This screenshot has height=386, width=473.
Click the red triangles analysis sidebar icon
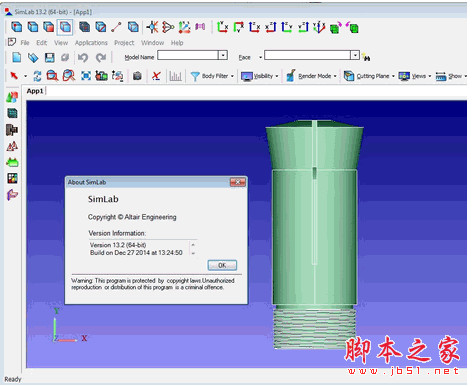pos(12,146)
